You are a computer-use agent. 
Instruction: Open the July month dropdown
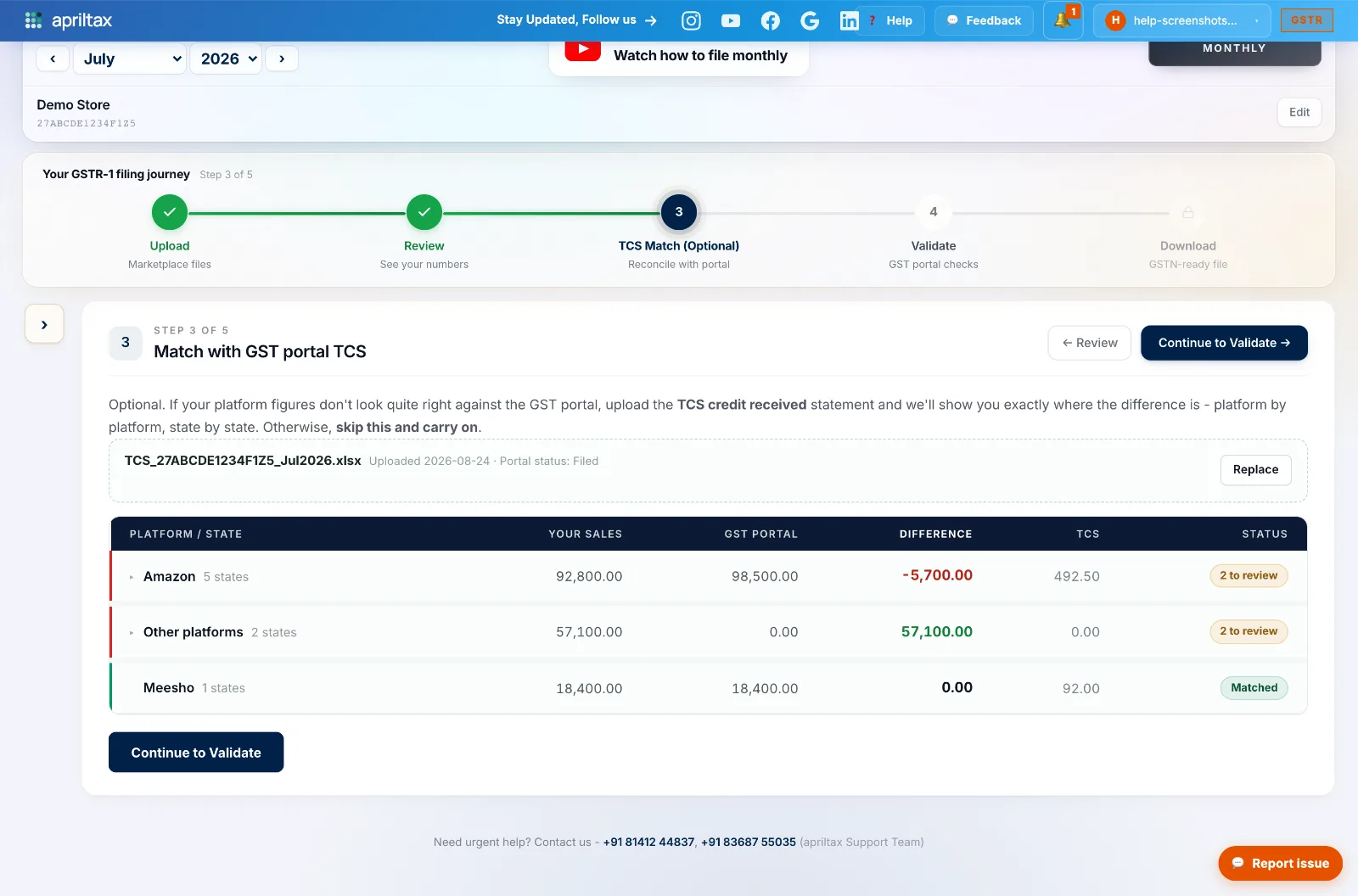click(x=130, y=59)
